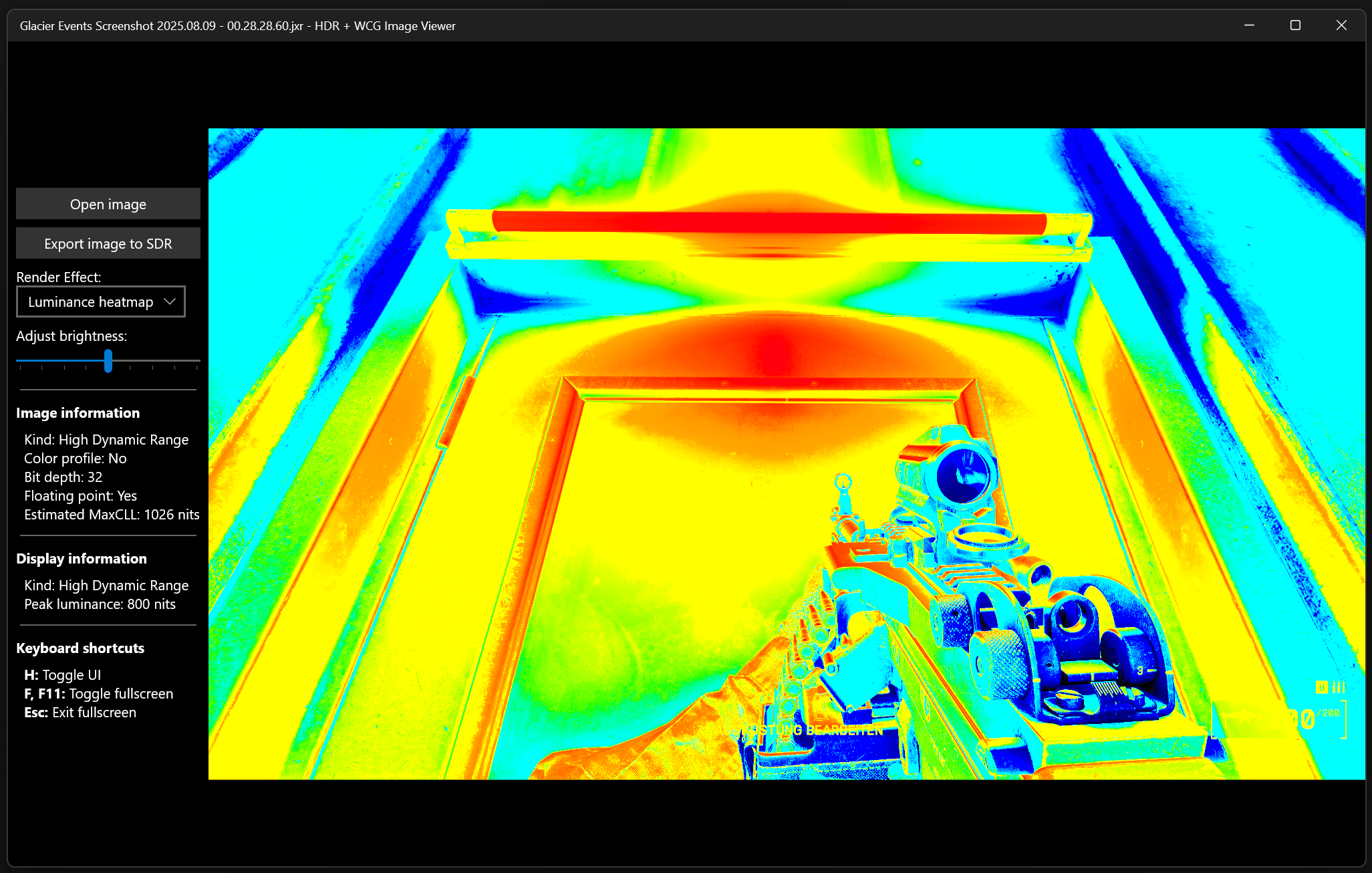
Task: Click the window title bar text
Action: point(237,26)
